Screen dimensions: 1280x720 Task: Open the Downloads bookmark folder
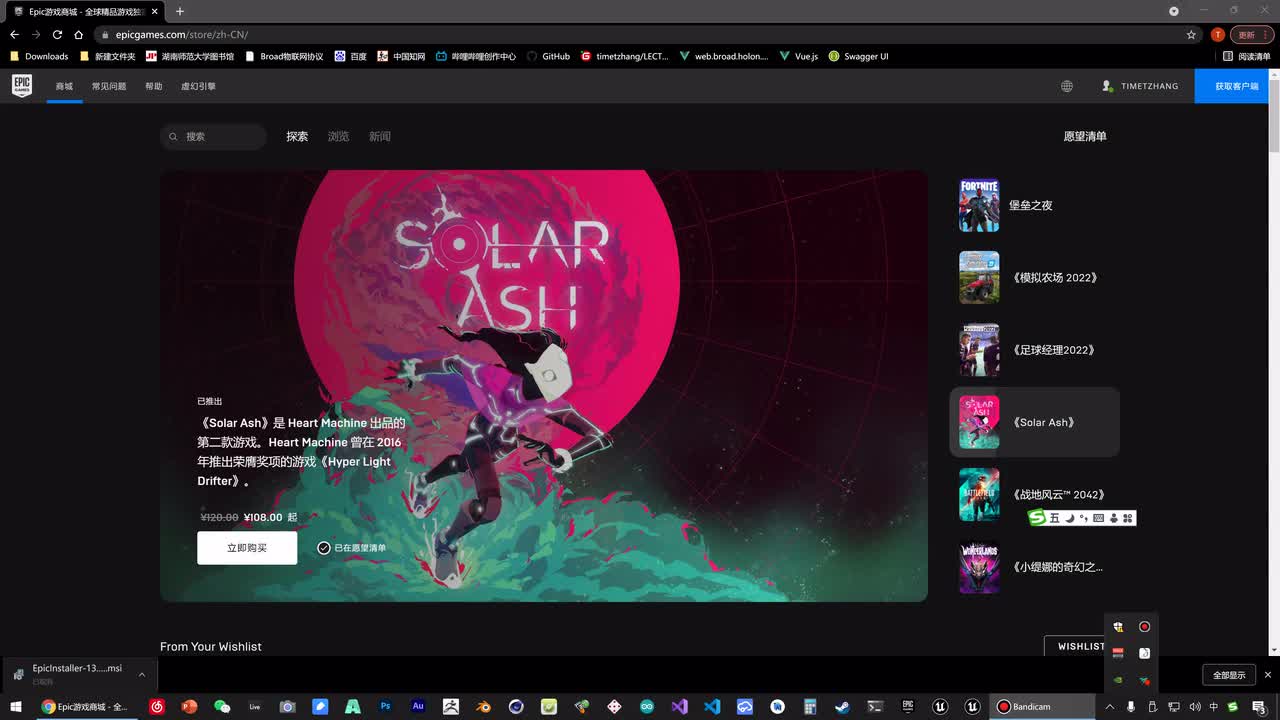coord(39,56)
